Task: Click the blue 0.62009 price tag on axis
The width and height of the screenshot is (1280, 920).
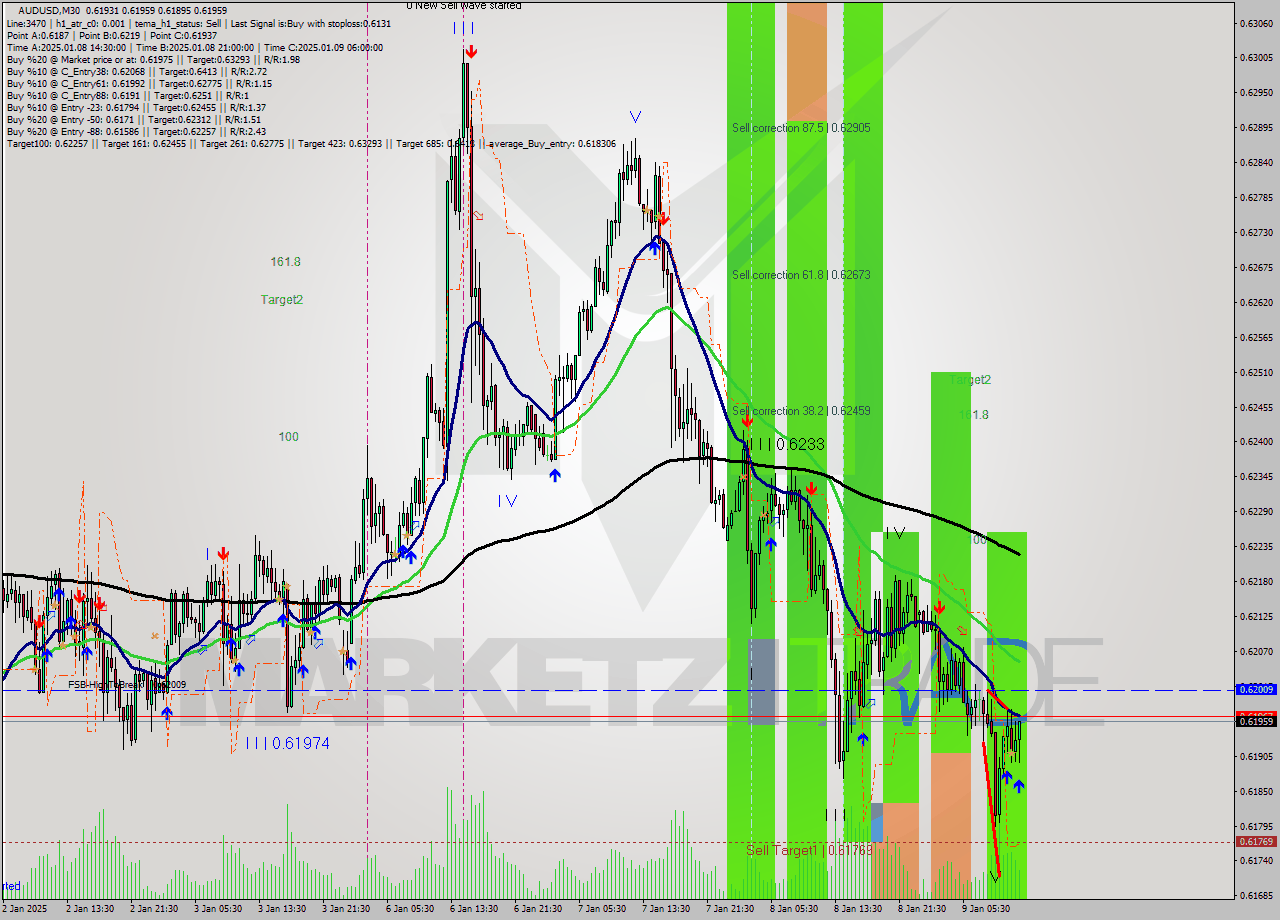Action: (x=1257, y=690)
